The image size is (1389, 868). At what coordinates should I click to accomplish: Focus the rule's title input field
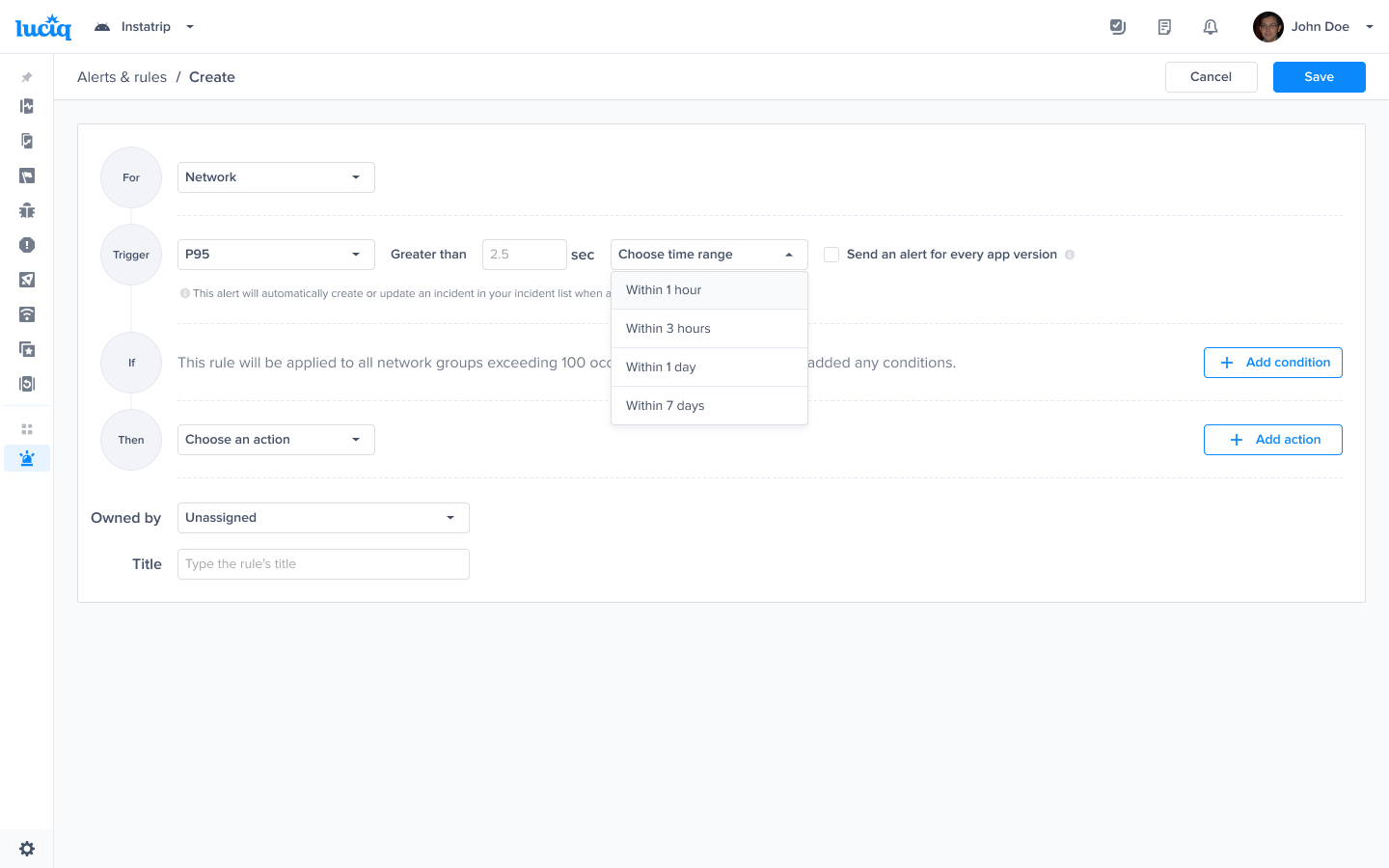[323, 564]
